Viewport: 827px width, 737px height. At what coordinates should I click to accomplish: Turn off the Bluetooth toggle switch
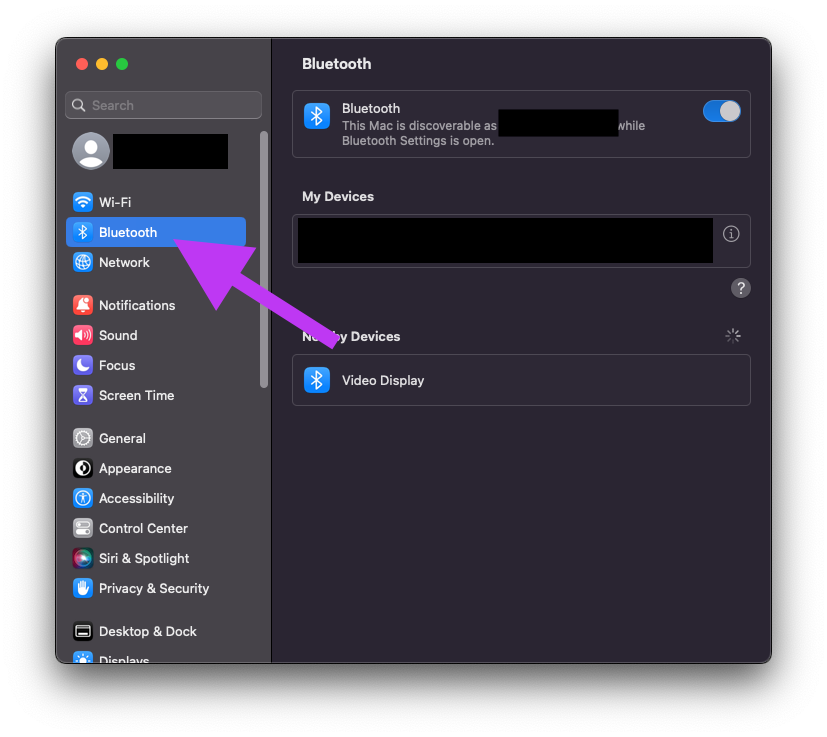click(722, 111)
